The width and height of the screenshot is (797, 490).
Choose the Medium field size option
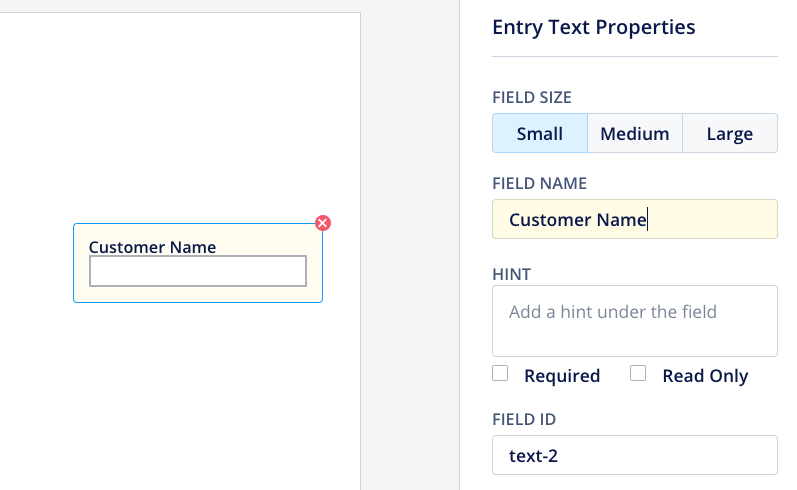pyautogui.click(x=634, y=133)
